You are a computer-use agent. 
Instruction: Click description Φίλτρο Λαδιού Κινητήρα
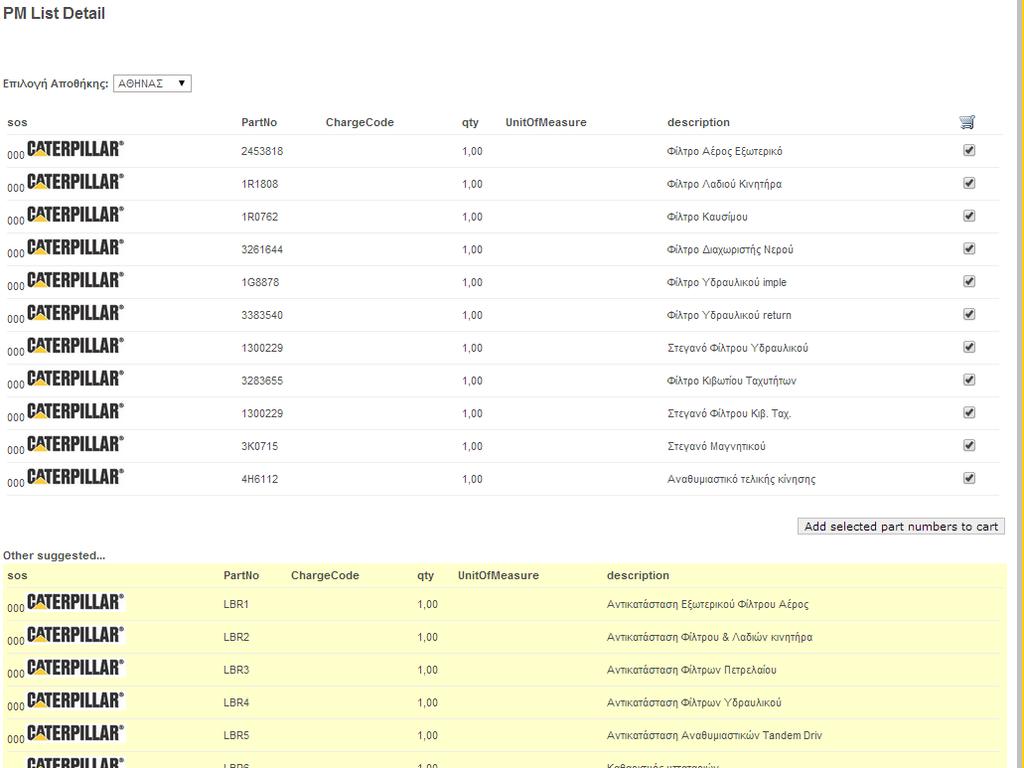click(724, 184)
